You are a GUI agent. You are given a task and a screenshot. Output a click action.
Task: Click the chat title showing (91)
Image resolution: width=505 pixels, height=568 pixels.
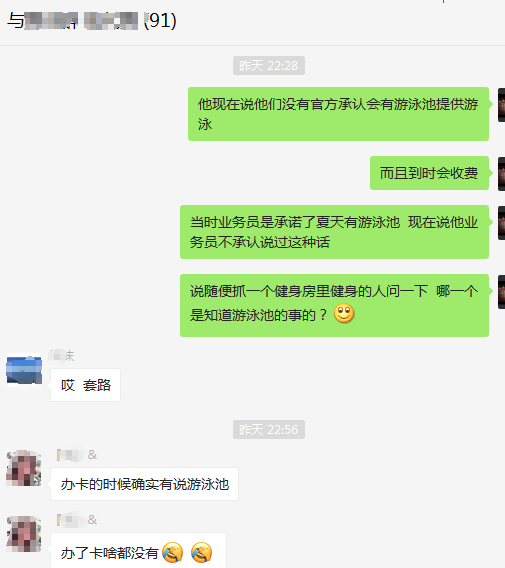[92, 21]
